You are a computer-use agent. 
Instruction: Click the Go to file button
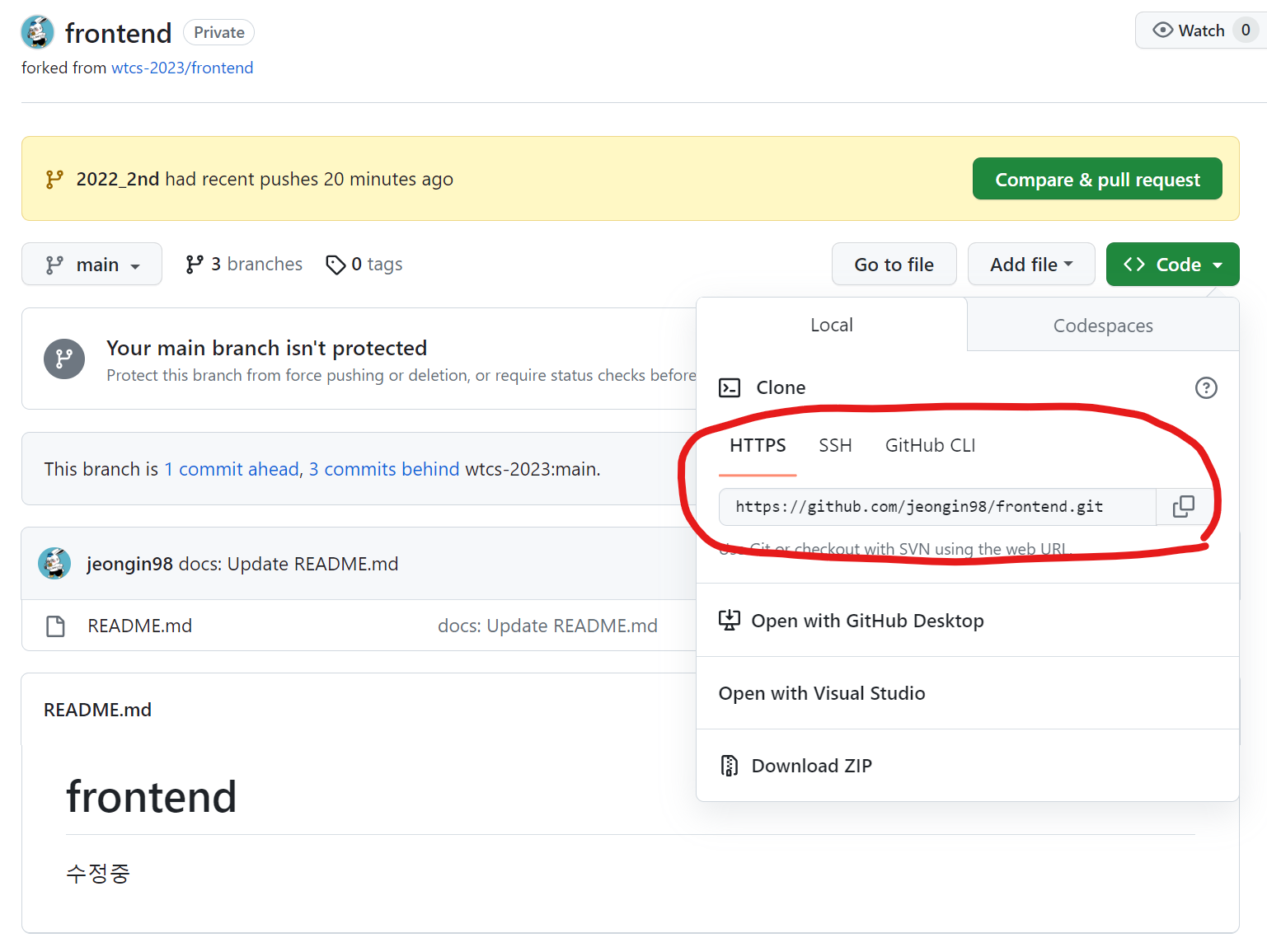coord(894,265)
